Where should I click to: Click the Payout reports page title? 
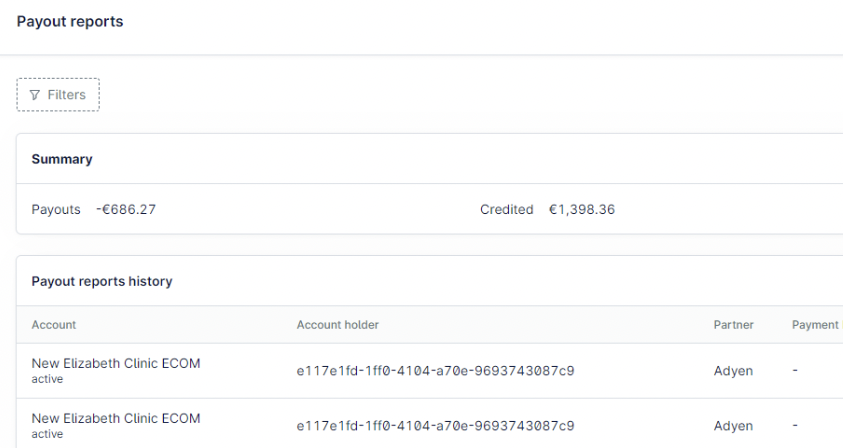tap(70, 22)
